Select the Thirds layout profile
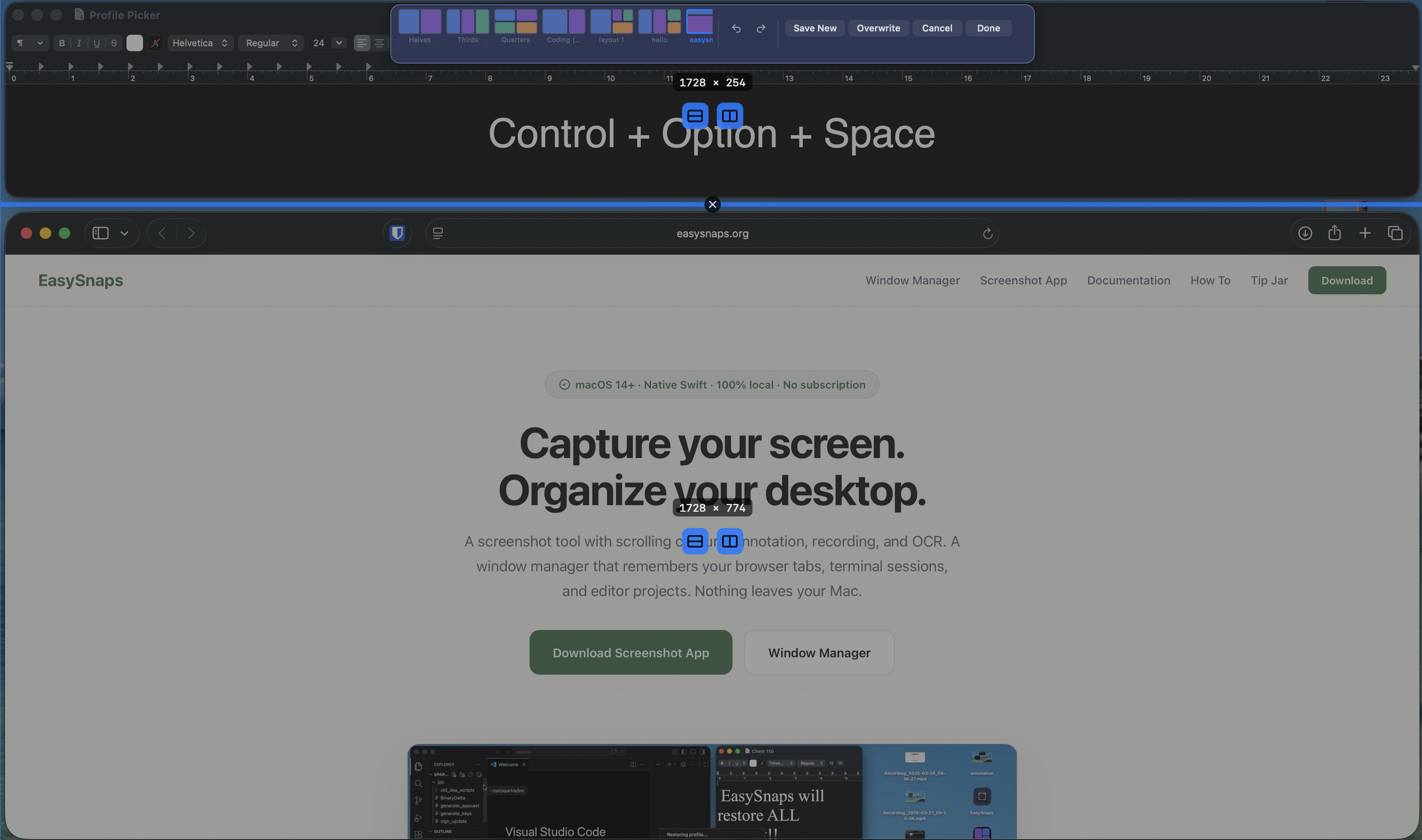The image size is (1422, 840). point(468,26)
